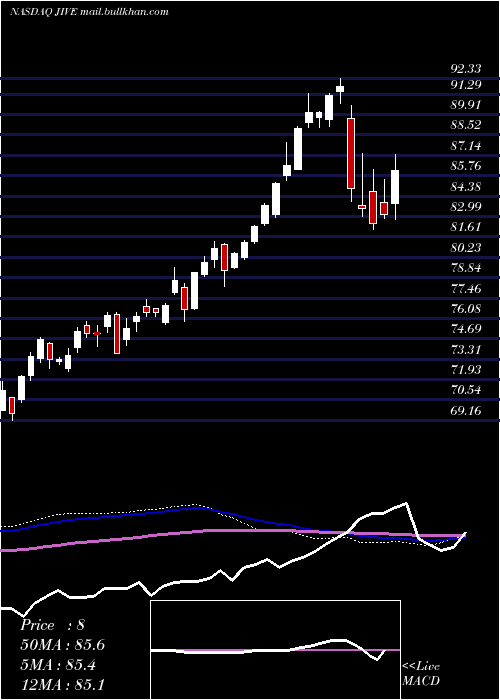The width and height of the screenshot is (500, 700).
Task: Click the 80.23 price axis label
Action: [x=466, y=248]
